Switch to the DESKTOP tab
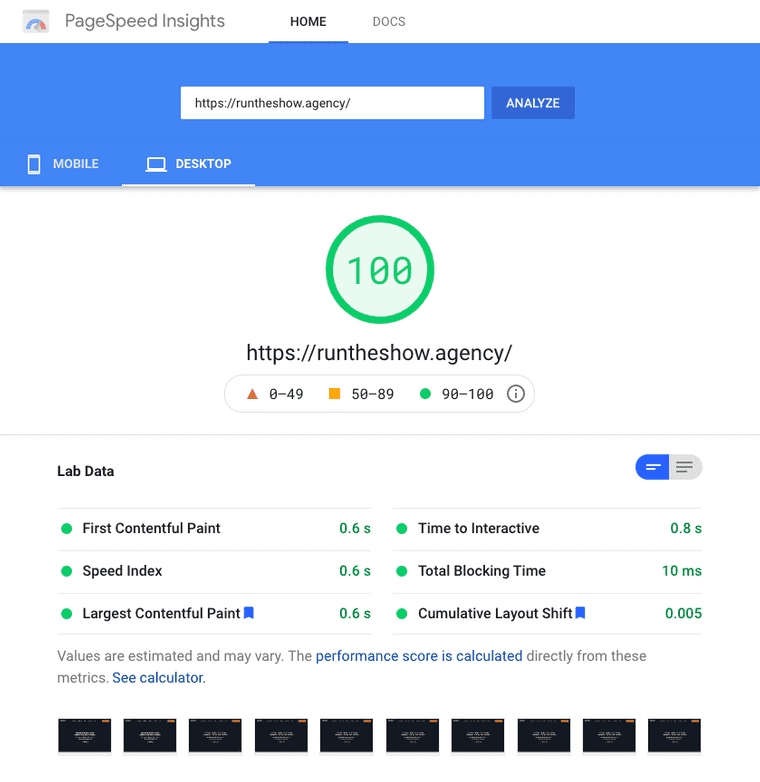 click(x=189, y=164)
